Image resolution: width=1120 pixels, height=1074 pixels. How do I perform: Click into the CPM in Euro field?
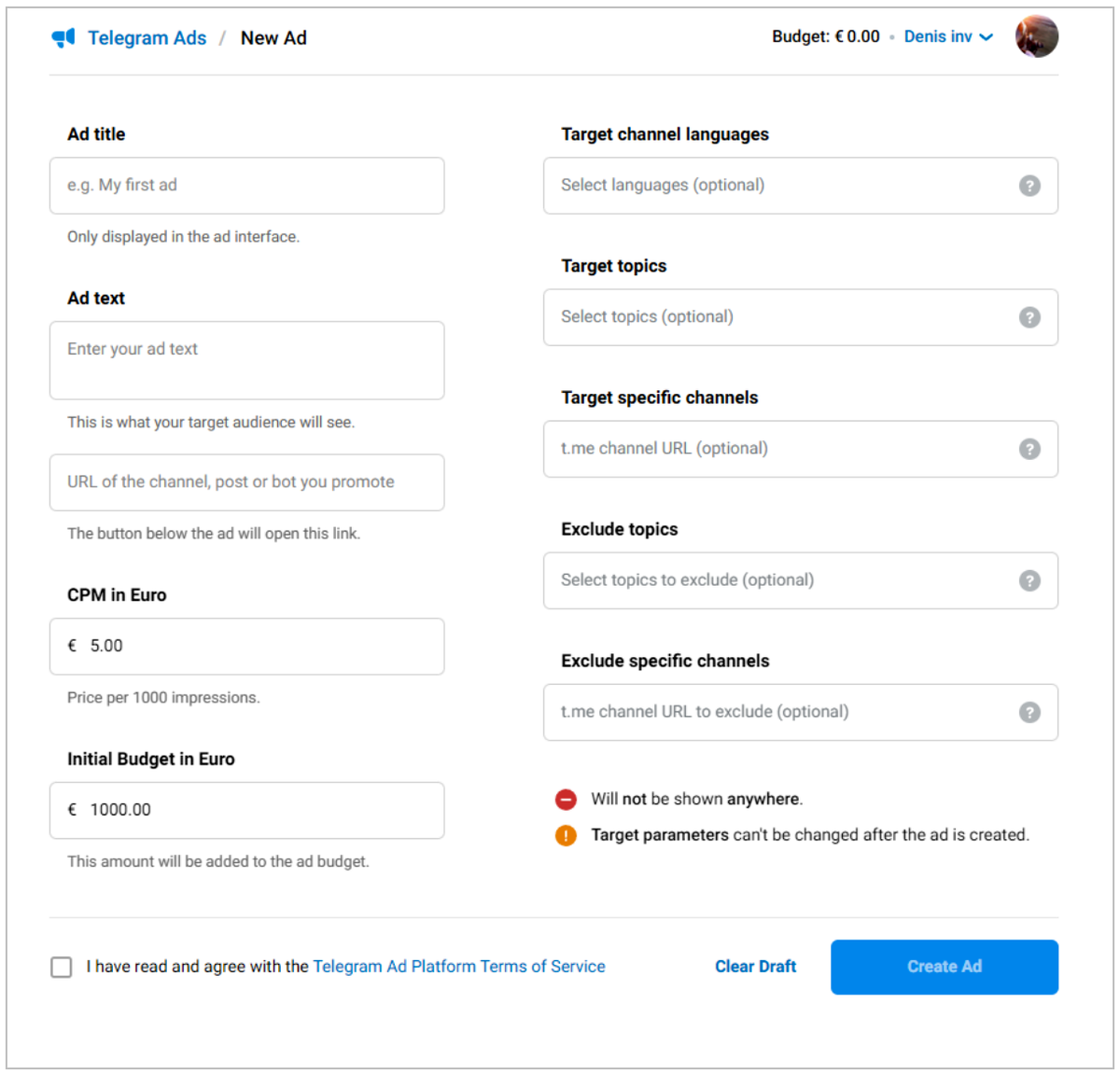tap(247, 647)
